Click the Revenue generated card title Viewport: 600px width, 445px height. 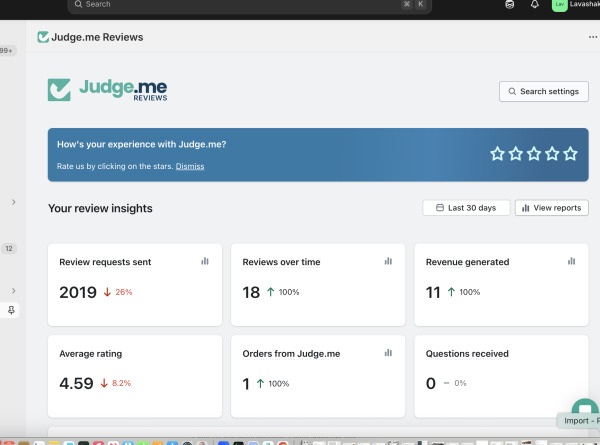pyautogui.click(x=467, y=262)
